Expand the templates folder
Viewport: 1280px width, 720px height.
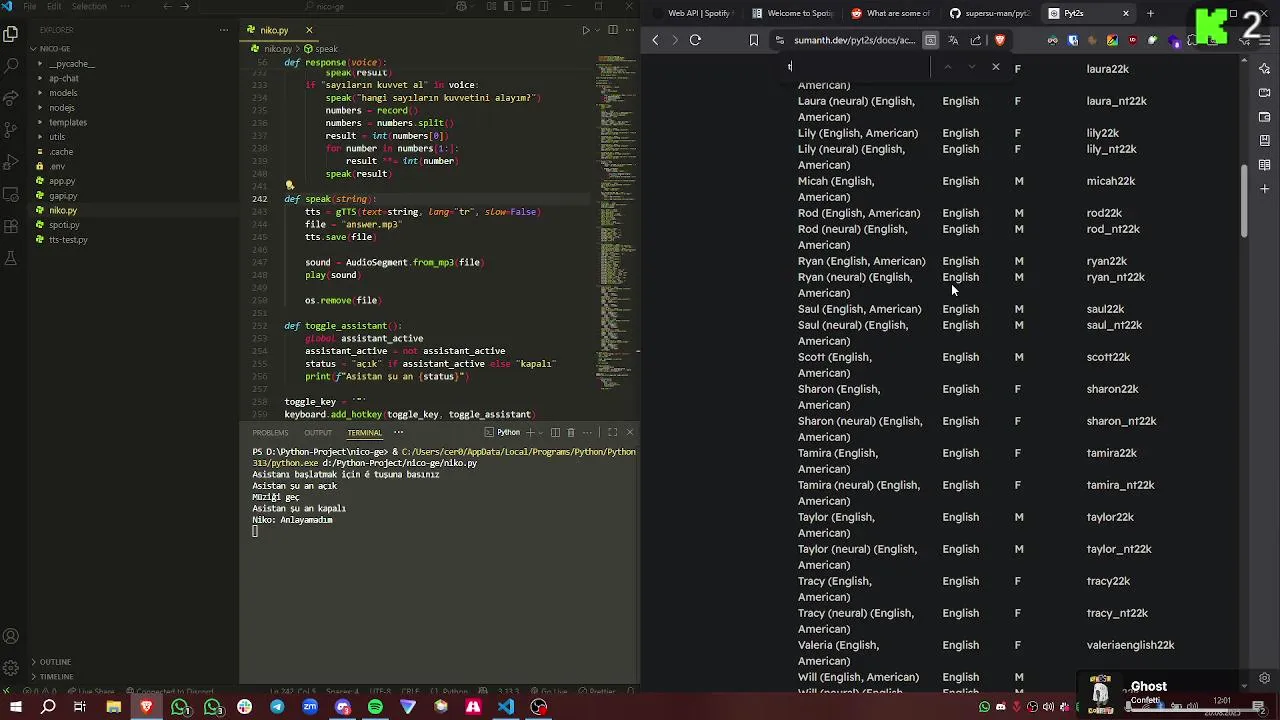tap(68, 122)
